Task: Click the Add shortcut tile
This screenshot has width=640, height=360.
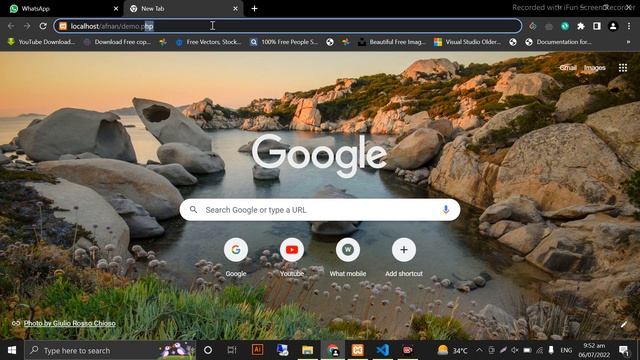Action: (404, 257)
